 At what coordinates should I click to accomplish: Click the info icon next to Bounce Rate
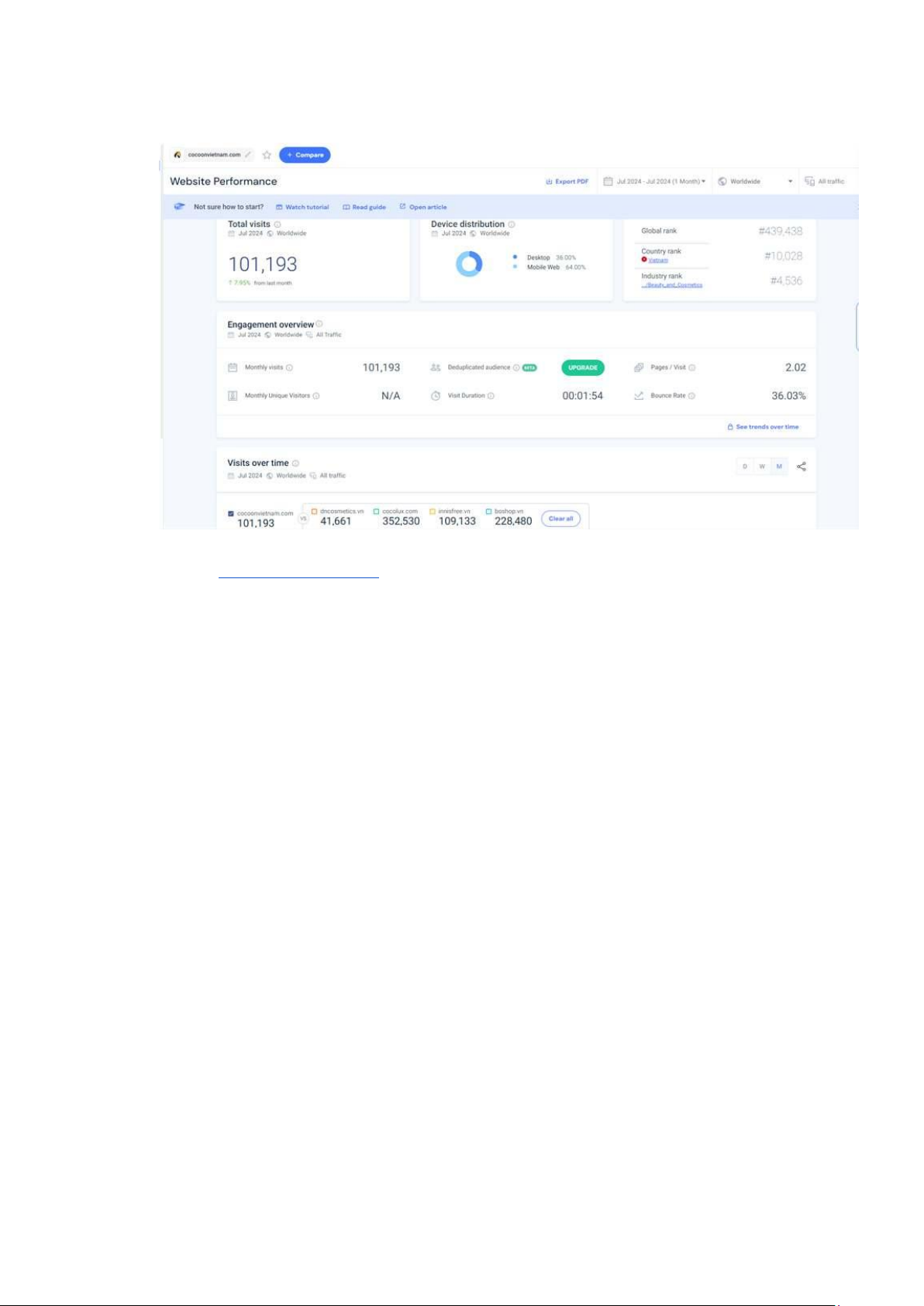click(692, 396)
